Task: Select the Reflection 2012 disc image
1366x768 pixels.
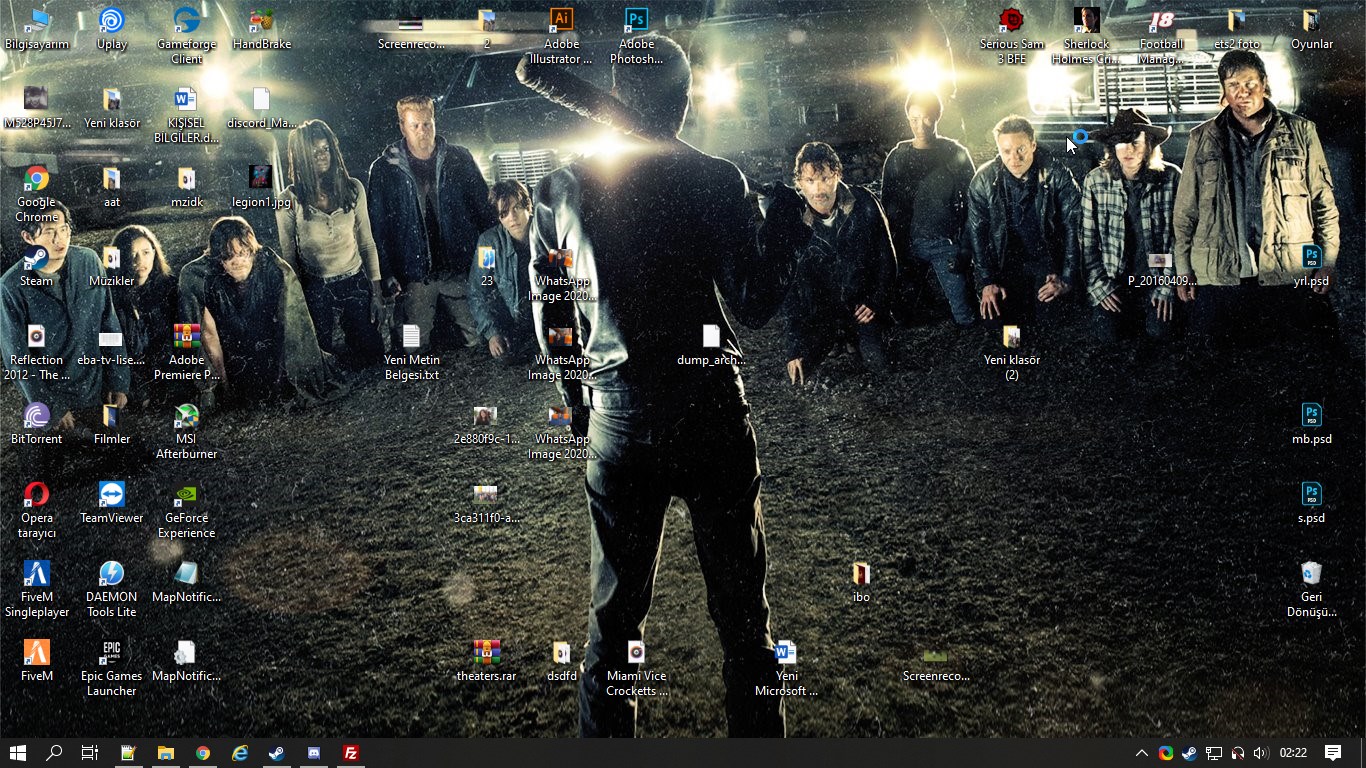Action: coord(37,352)
